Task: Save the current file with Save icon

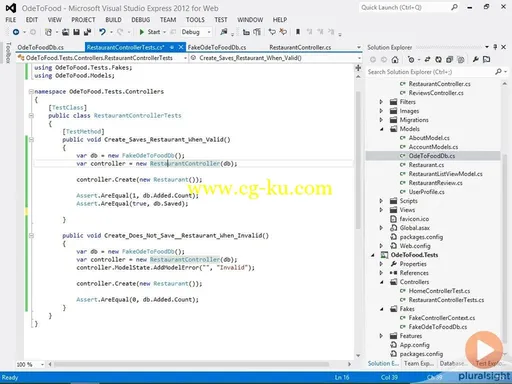Action: tap(76, 32)
